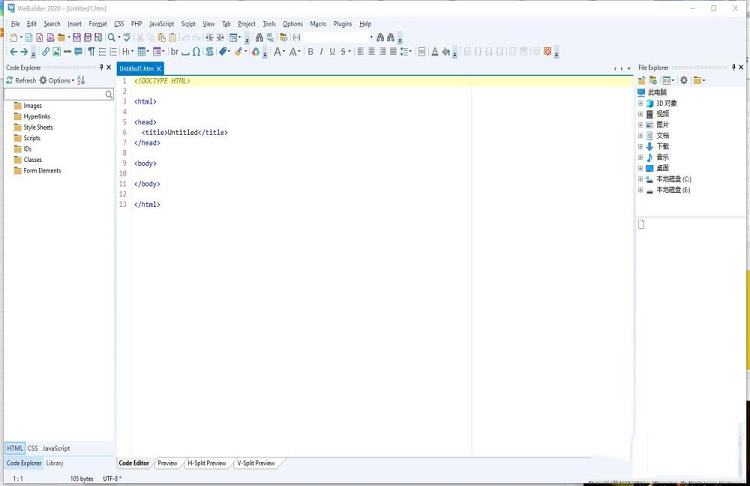Close the Code Explorer panel

[x=109, y=67]
